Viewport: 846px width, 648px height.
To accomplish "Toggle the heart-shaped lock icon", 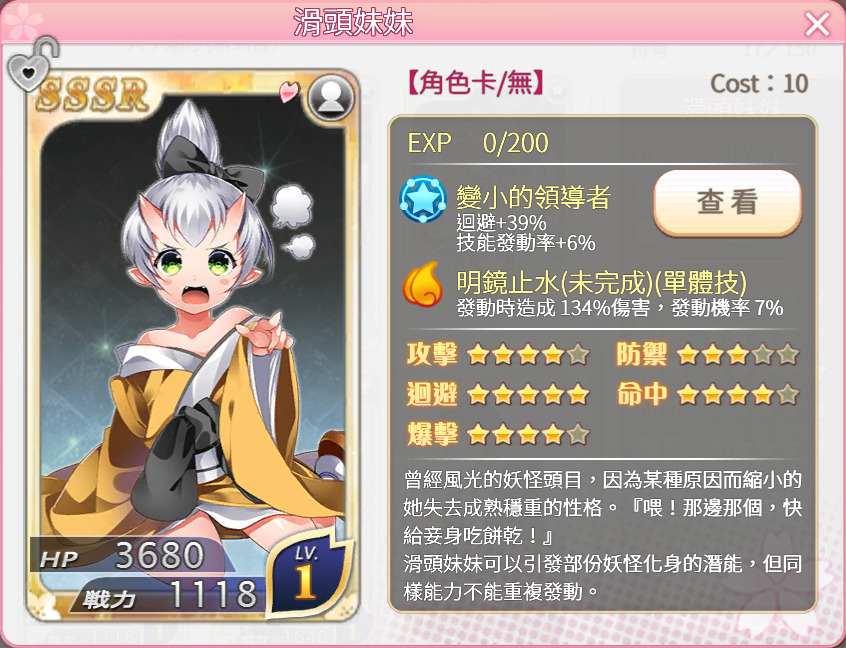I will click(31, 65).
